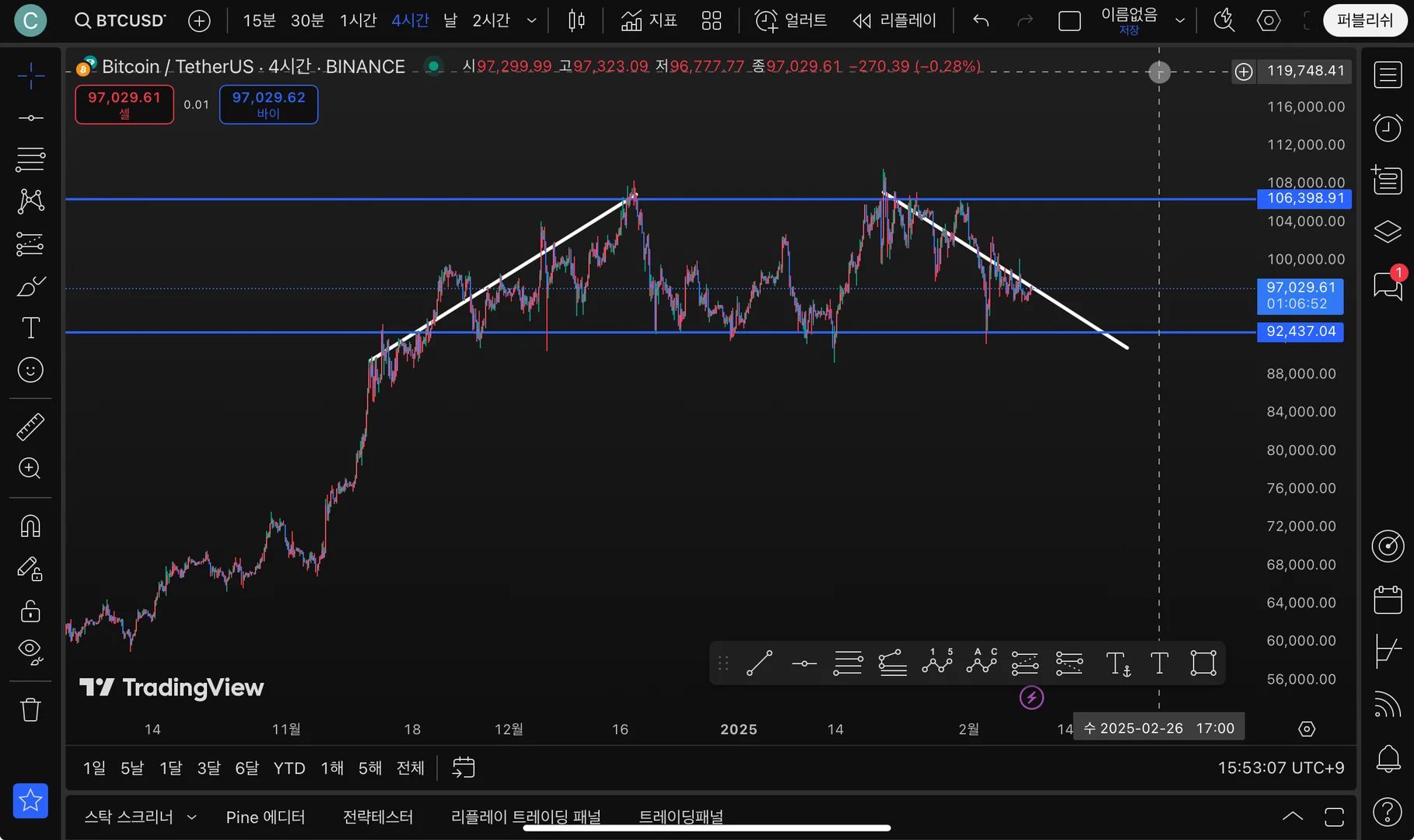Viewport: 1414px width, 840px height.
Task: Toggle hide all drawings eye icon
Action: click(x=30, y=652)
